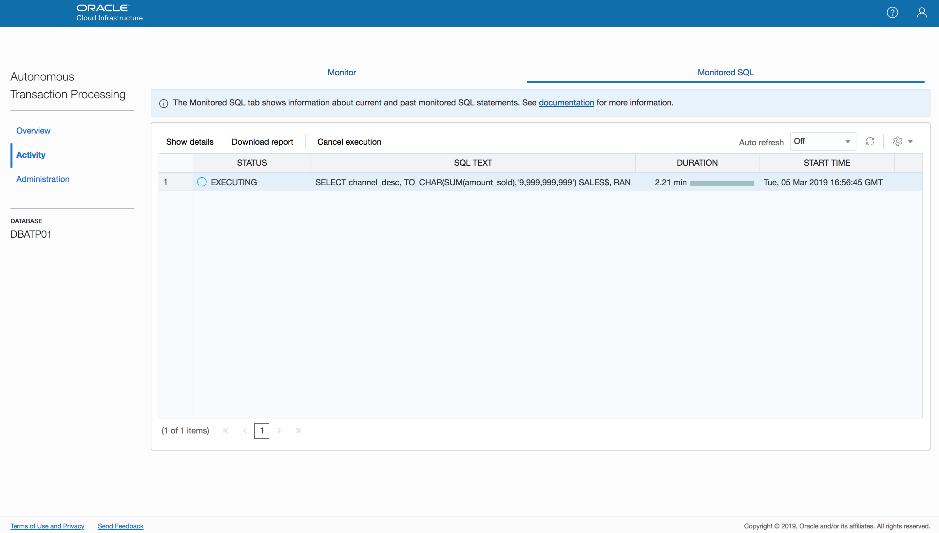Go to previous page arrow
939x533 pixels.
[245, 431]
